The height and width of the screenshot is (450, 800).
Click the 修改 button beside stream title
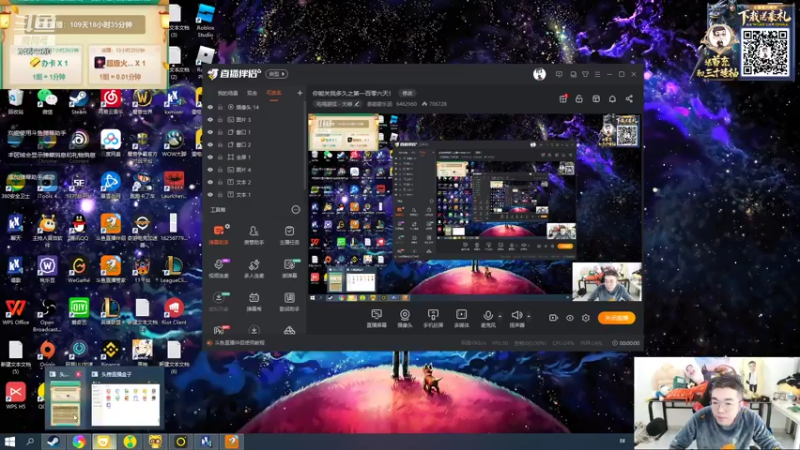click(x=407, y=93)
